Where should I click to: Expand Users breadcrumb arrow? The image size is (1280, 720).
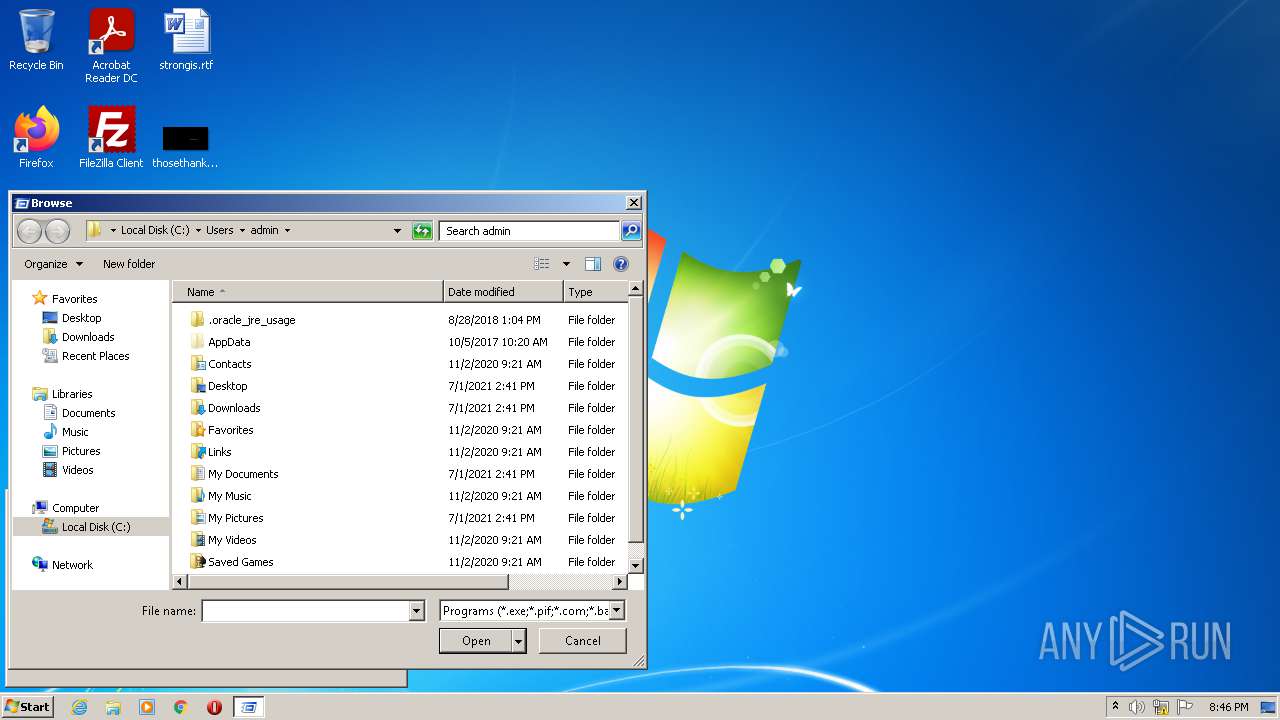[x=242, y=231]
